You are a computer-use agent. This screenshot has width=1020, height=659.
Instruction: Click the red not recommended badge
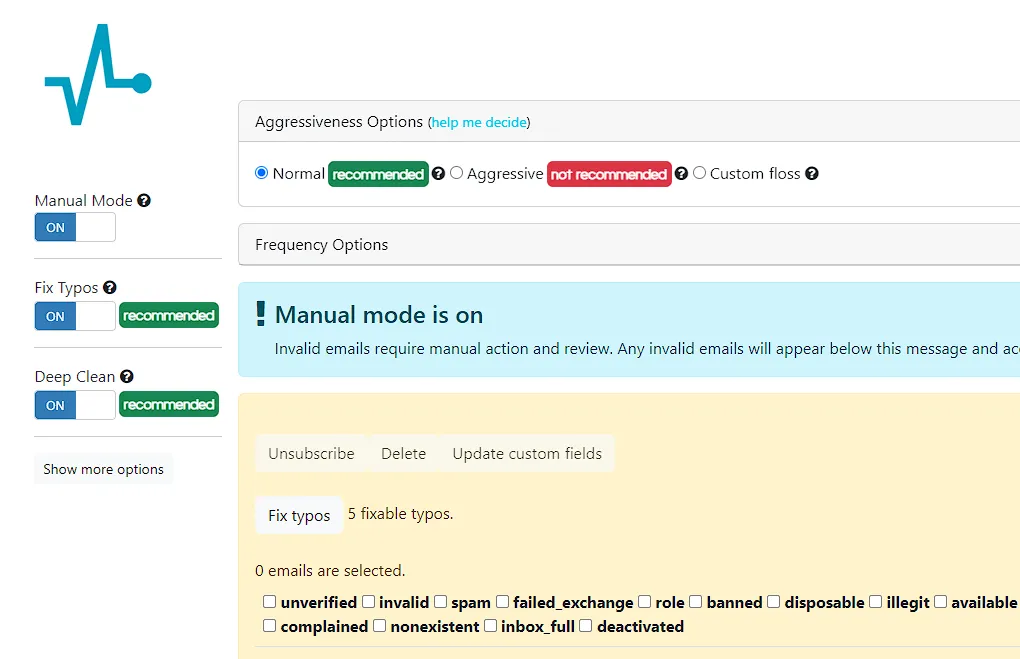(x=609, y=174)
